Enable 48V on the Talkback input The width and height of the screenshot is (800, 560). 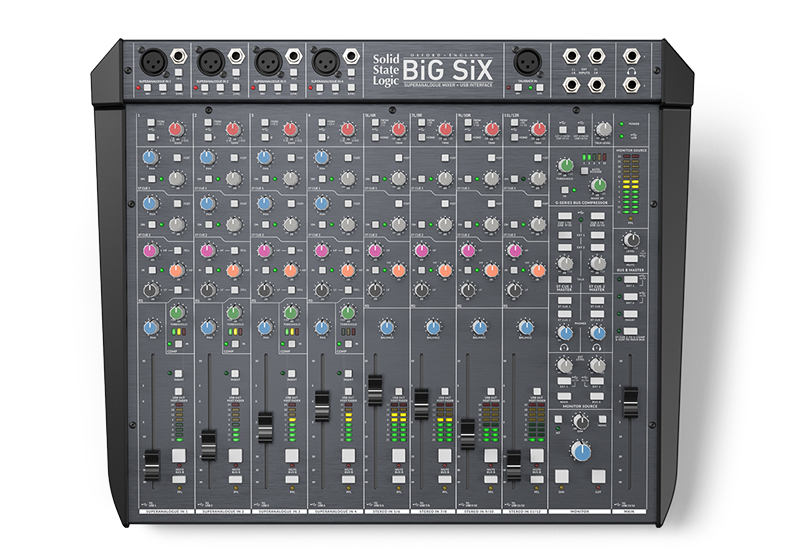pyautogui.click(x=518, y=88)
